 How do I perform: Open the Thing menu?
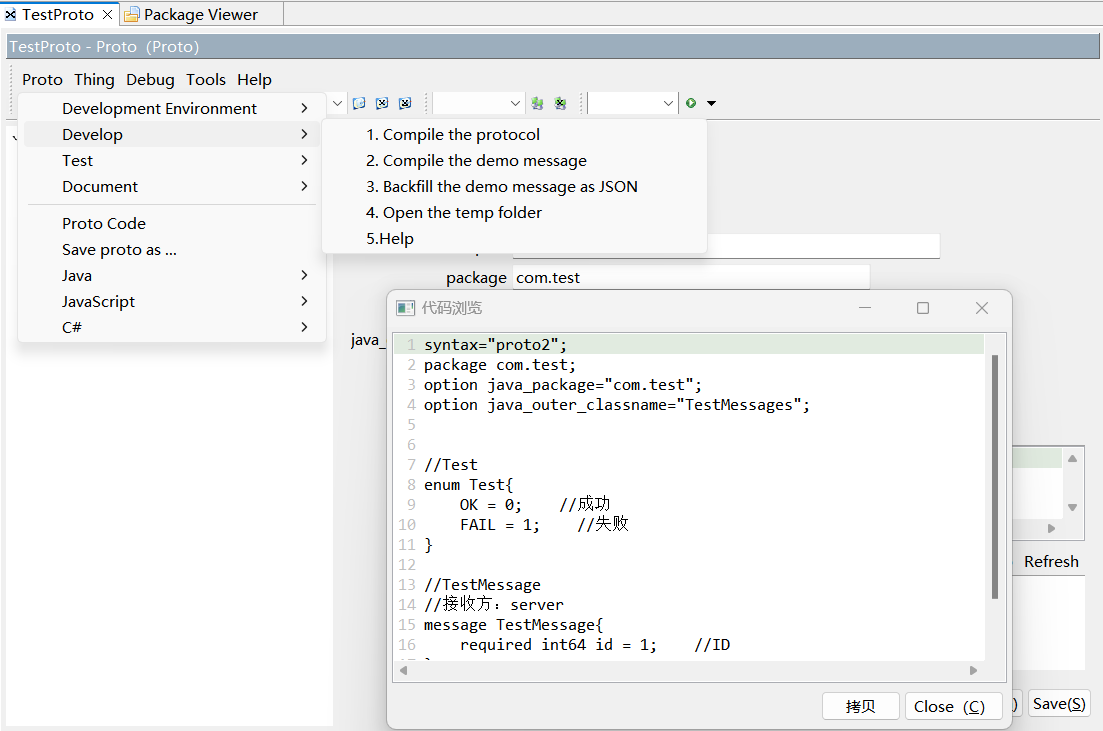[94, 80]
